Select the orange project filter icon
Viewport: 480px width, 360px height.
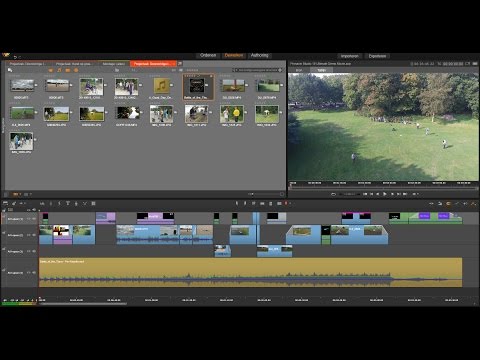(x=76, y=70)
